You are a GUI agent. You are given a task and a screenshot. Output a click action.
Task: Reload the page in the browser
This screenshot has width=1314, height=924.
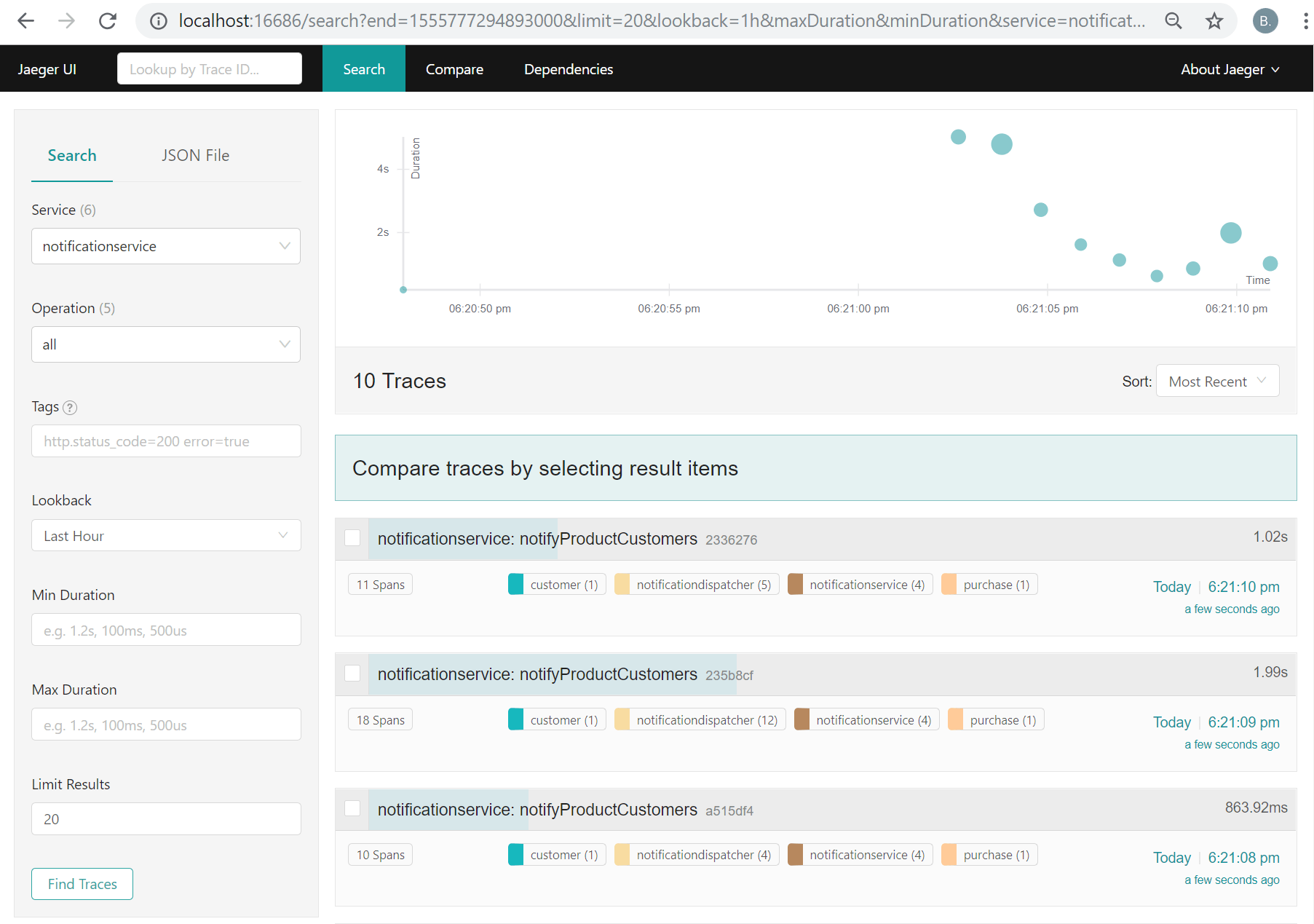(x=108, y=20)
